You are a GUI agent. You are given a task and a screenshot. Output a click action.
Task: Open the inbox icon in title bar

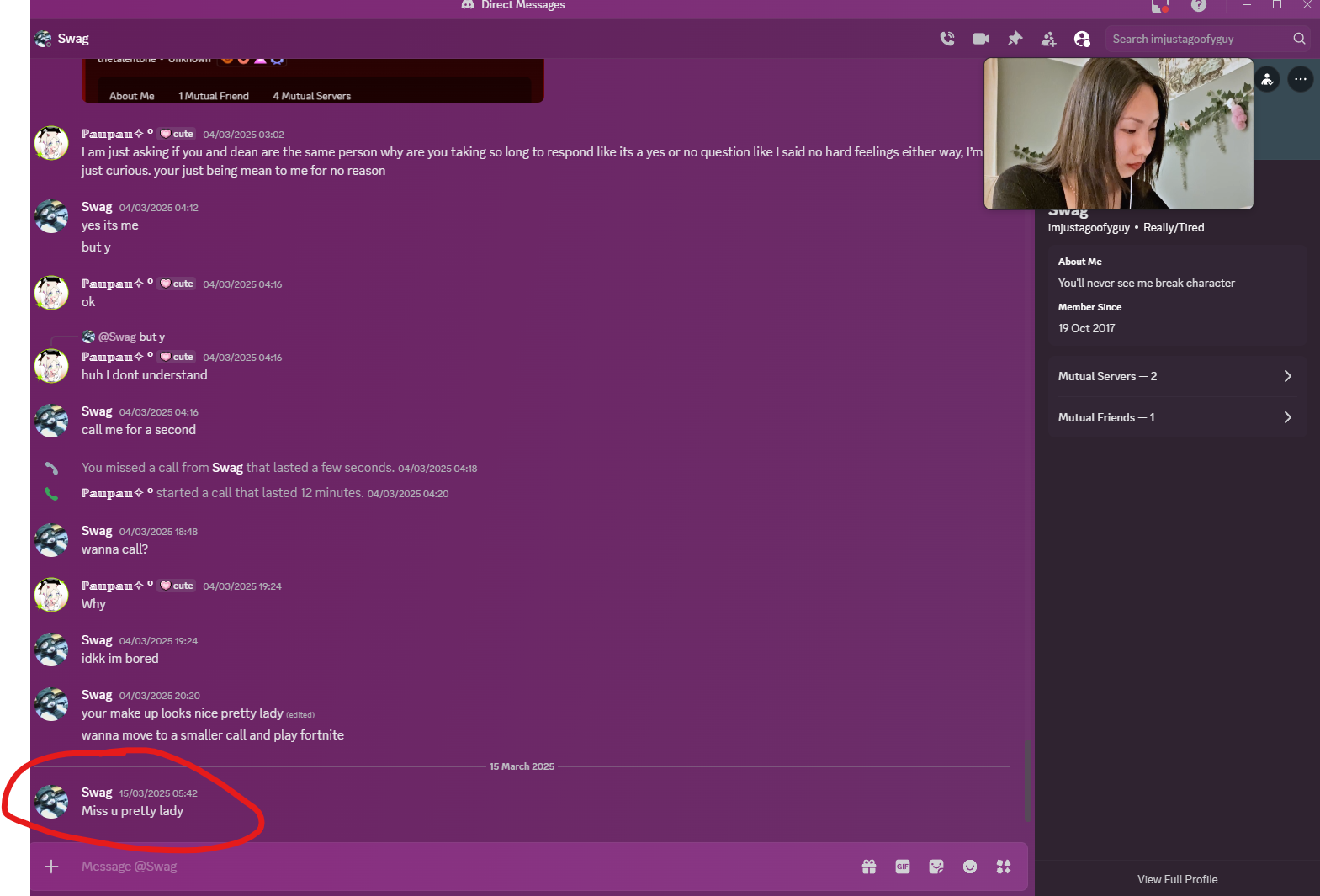1160,6
